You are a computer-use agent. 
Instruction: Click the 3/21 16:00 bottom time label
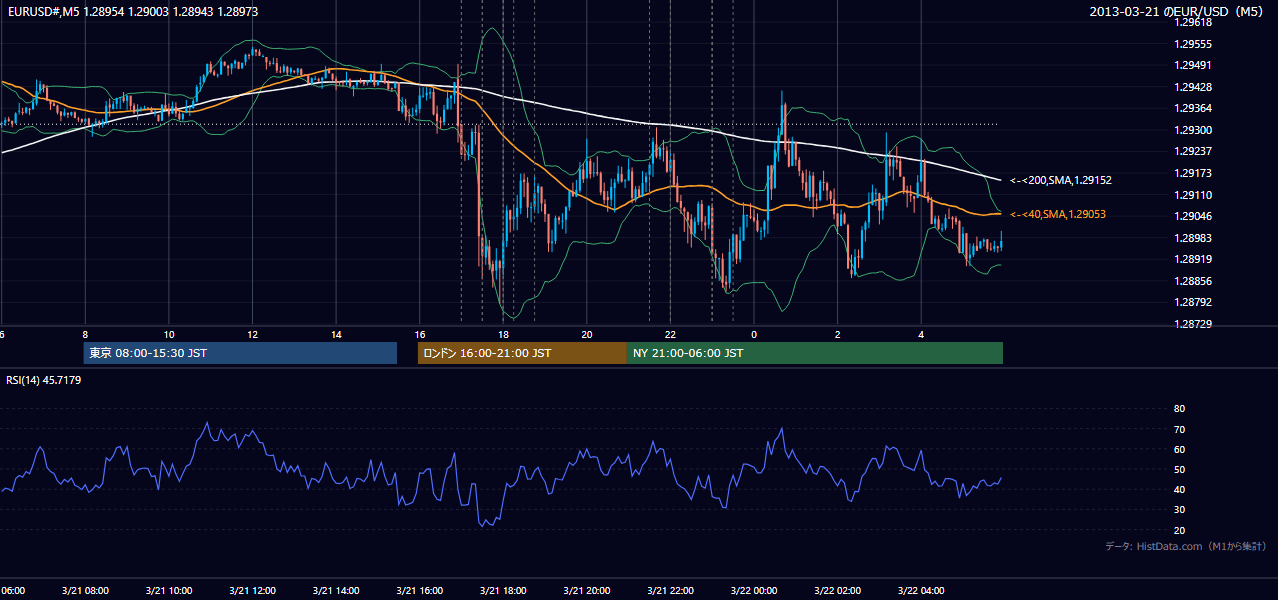click(419, 590)
